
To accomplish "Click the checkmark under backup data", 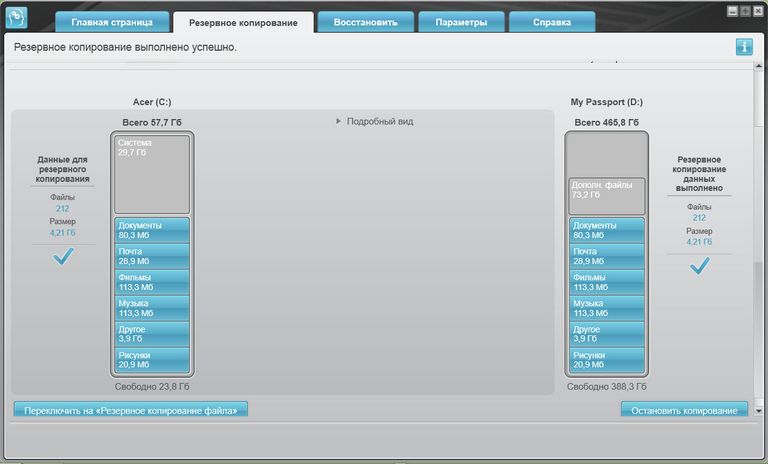I will pyautogui.click(x=63, y=256).
